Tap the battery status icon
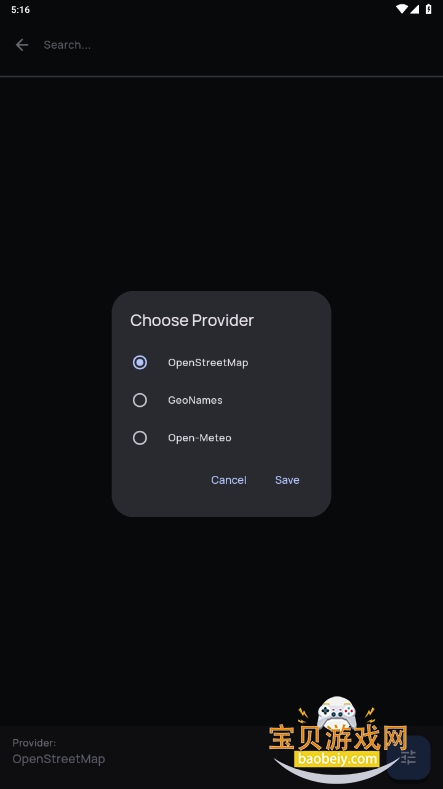The height and width of the screenshot is (789, 443). (428, 9)
